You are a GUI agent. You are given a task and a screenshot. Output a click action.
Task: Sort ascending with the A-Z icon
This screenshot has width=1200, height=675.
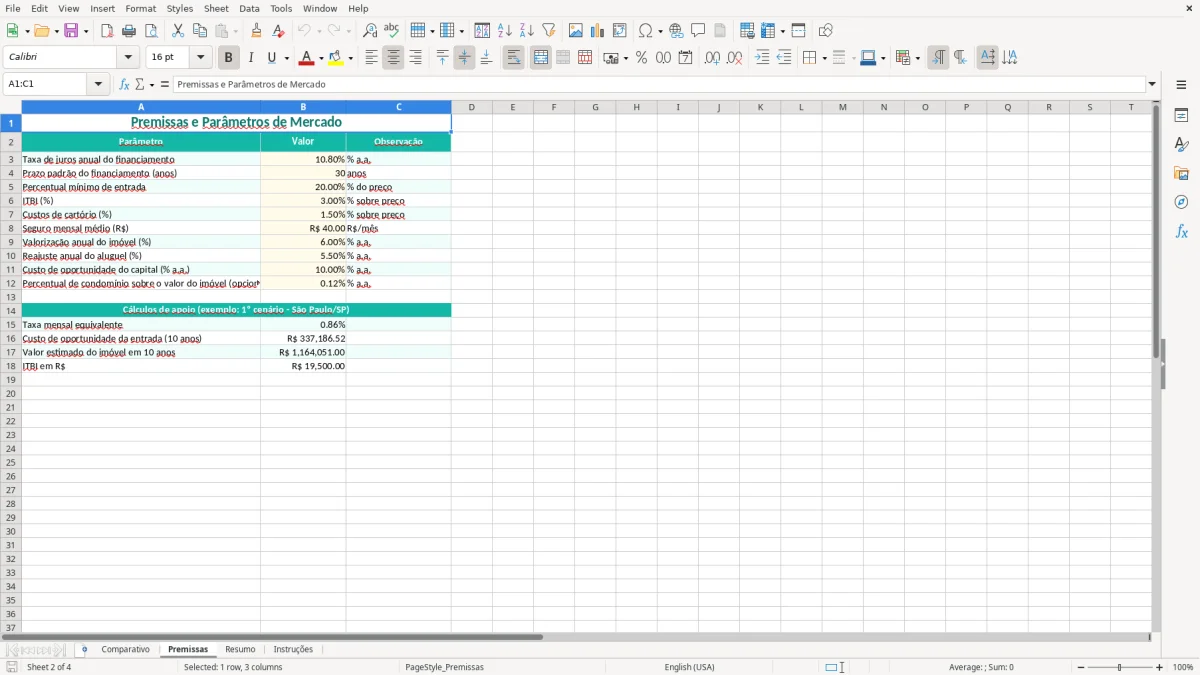click(505, 31)
